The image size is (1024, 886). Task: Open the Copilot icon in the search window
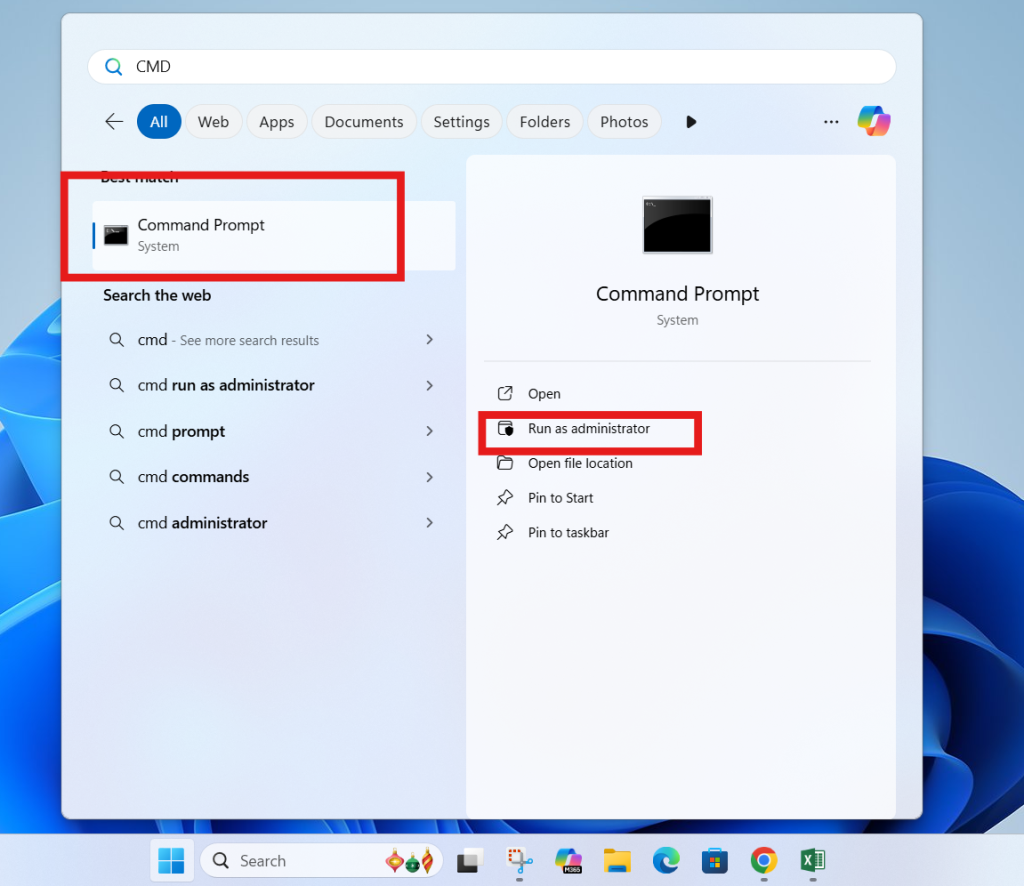coord(874,121)
